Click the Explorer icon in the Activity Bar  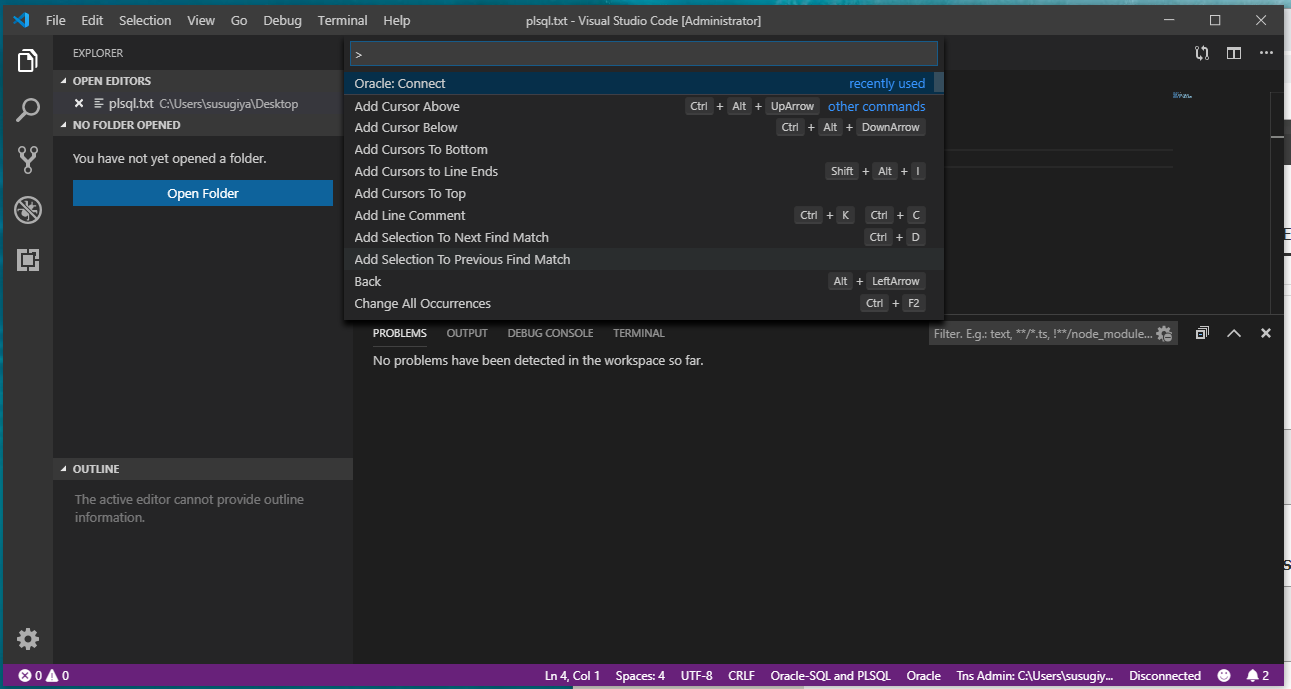(27, 60)
